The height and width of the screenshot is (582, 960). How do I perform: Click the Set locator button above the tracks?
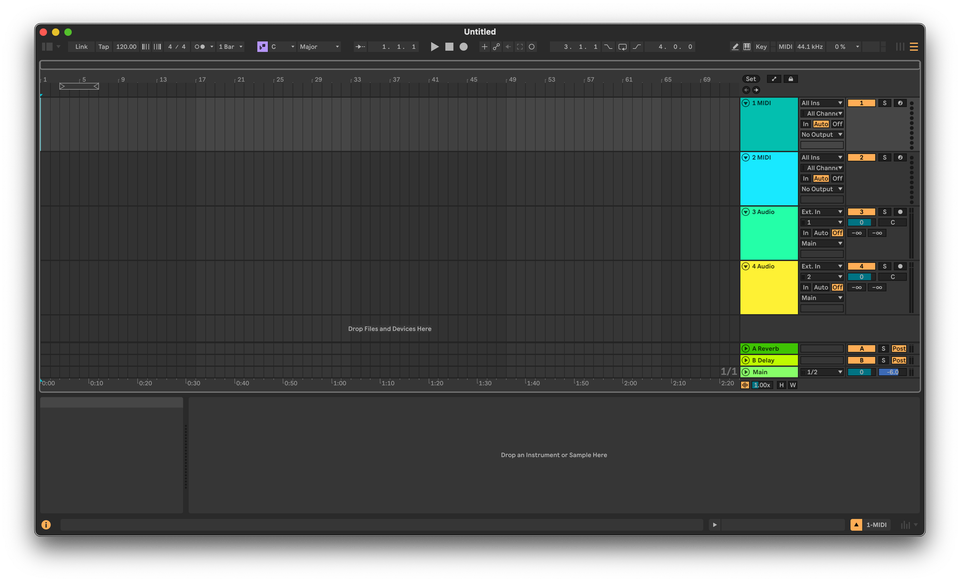tap(750, 78)
